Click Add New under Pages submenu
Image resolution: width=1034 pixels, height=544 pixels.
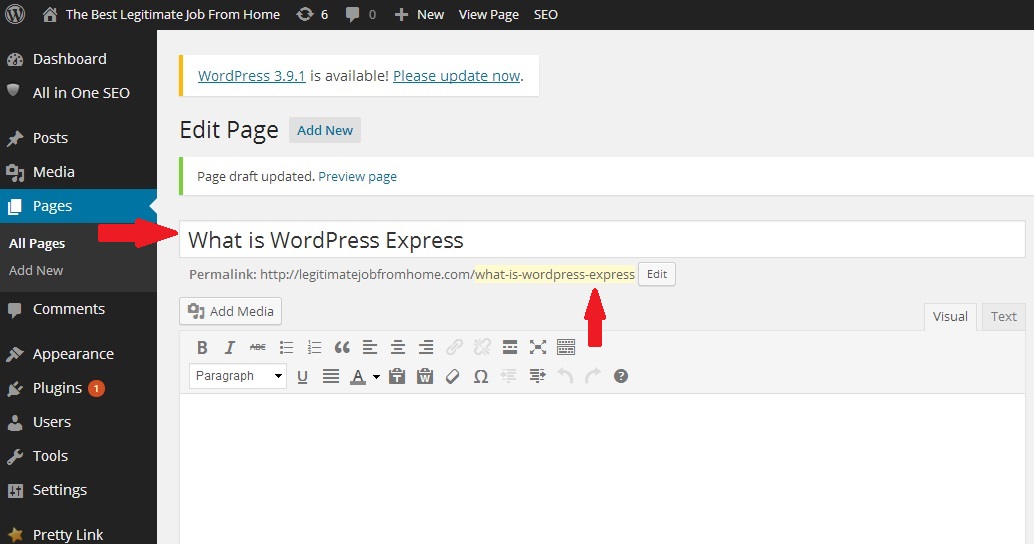pyautogui.click(x=36, y=270)
